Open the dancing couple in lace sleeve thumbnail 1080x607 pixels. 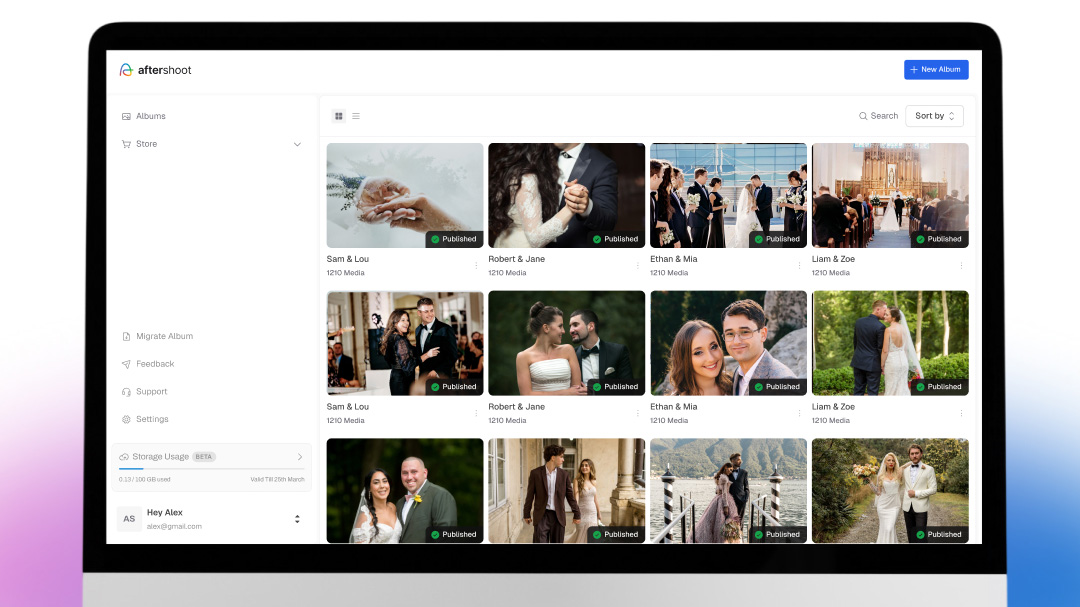point(567,196)
